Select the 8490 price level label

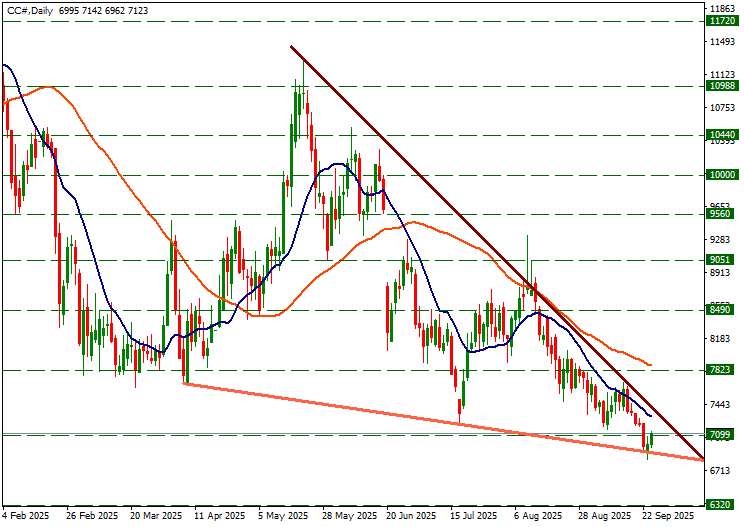[x=721, y=310]
